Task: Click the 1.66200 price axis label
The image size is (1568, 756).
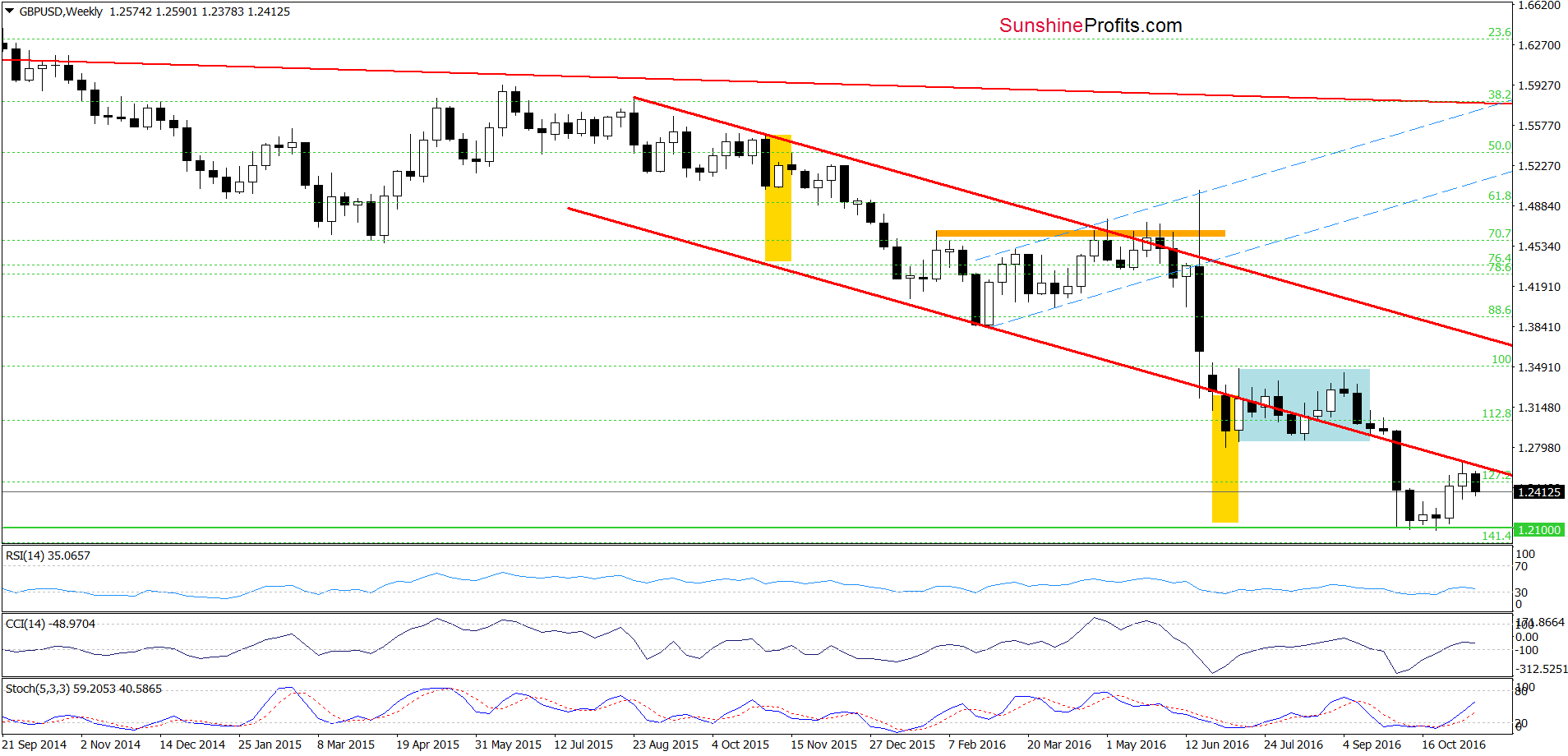Action: [1538, 5]
